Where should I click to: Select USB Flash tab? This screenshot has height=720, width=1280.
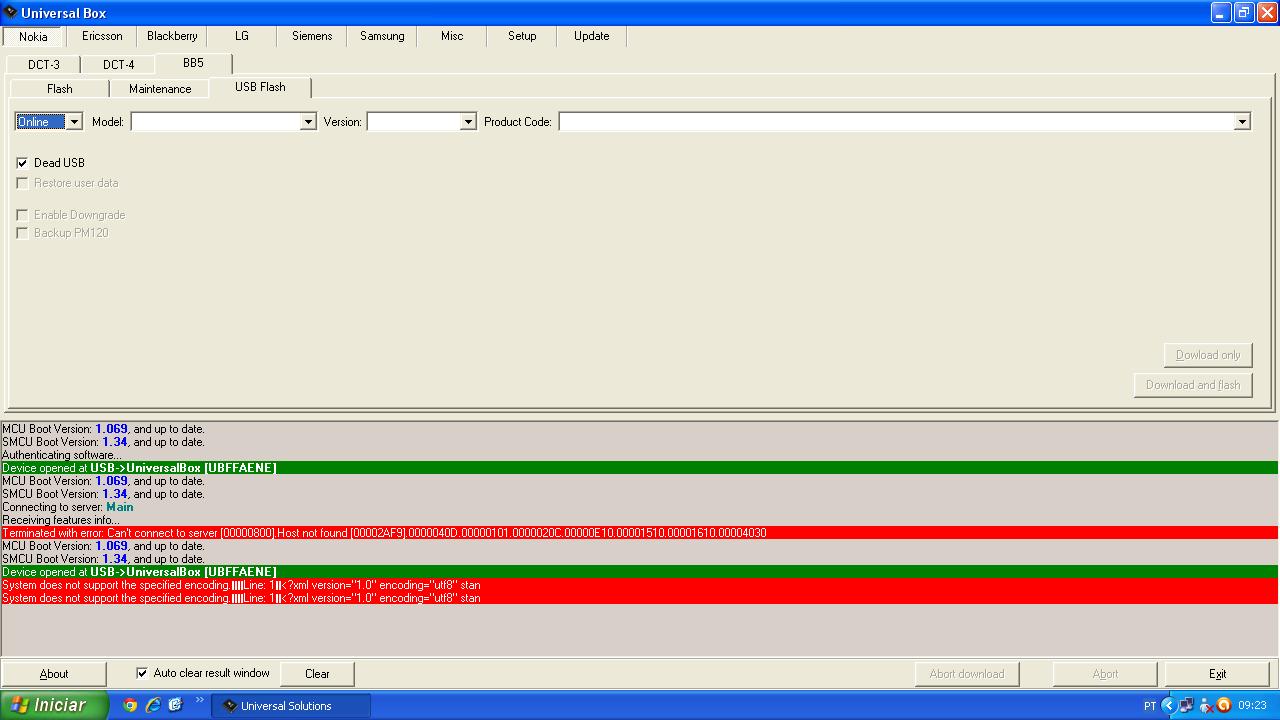tap(260, 87)
